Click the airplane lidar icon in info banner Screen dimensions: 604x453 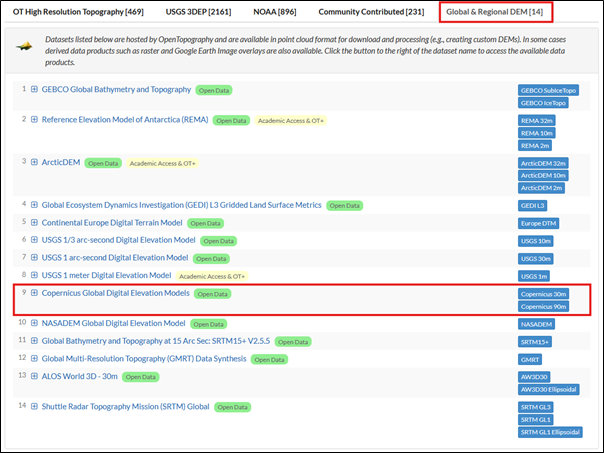pyautogui.click(x=24, y=46)
